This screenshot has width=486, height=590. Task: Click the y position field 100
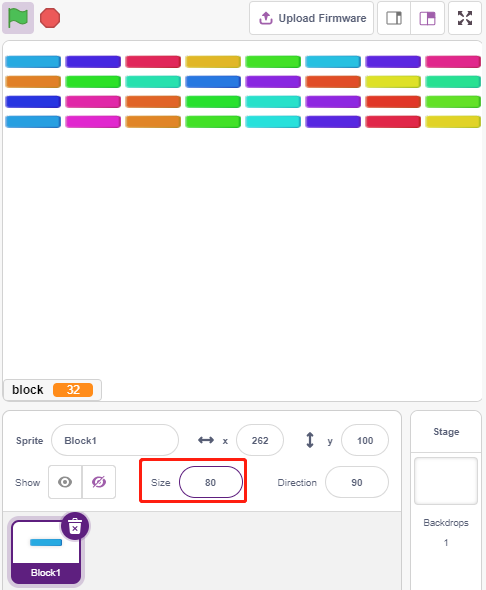(x=365, y=440)
